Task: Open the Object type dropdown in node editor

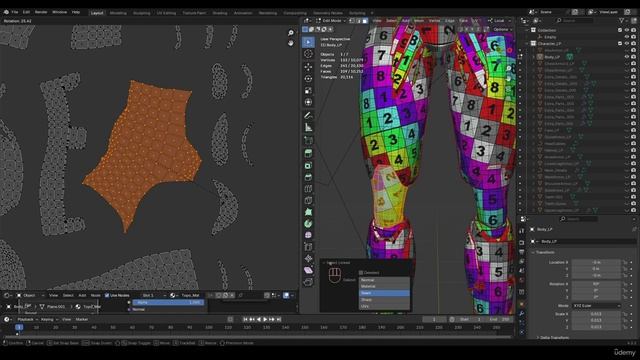Action: [31, 295]
